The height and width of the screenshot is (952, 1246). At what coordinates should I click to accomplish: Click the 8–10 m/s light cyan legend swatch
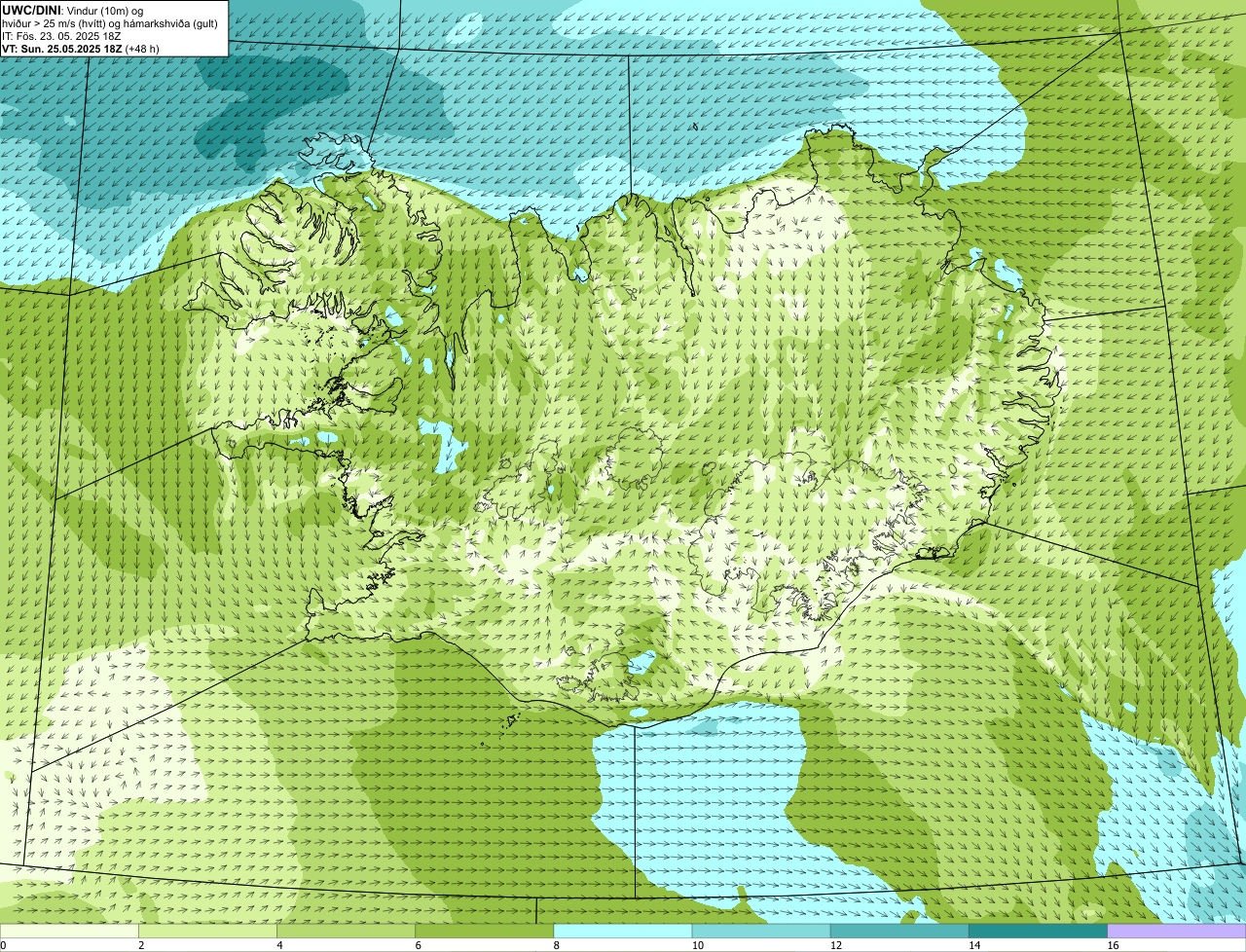622,931
